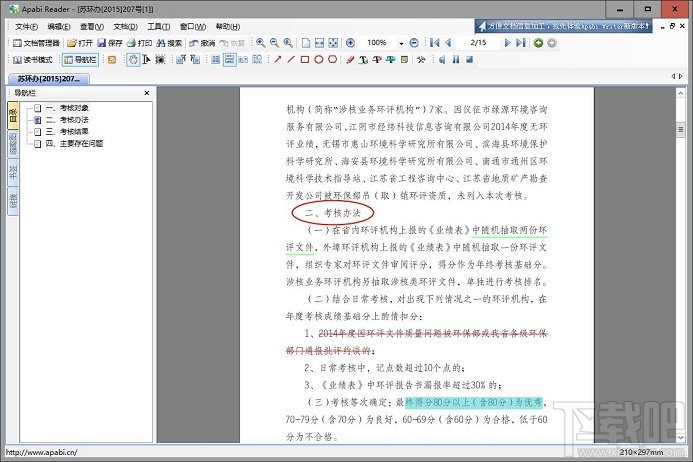Choose fit page view icon

333,42
